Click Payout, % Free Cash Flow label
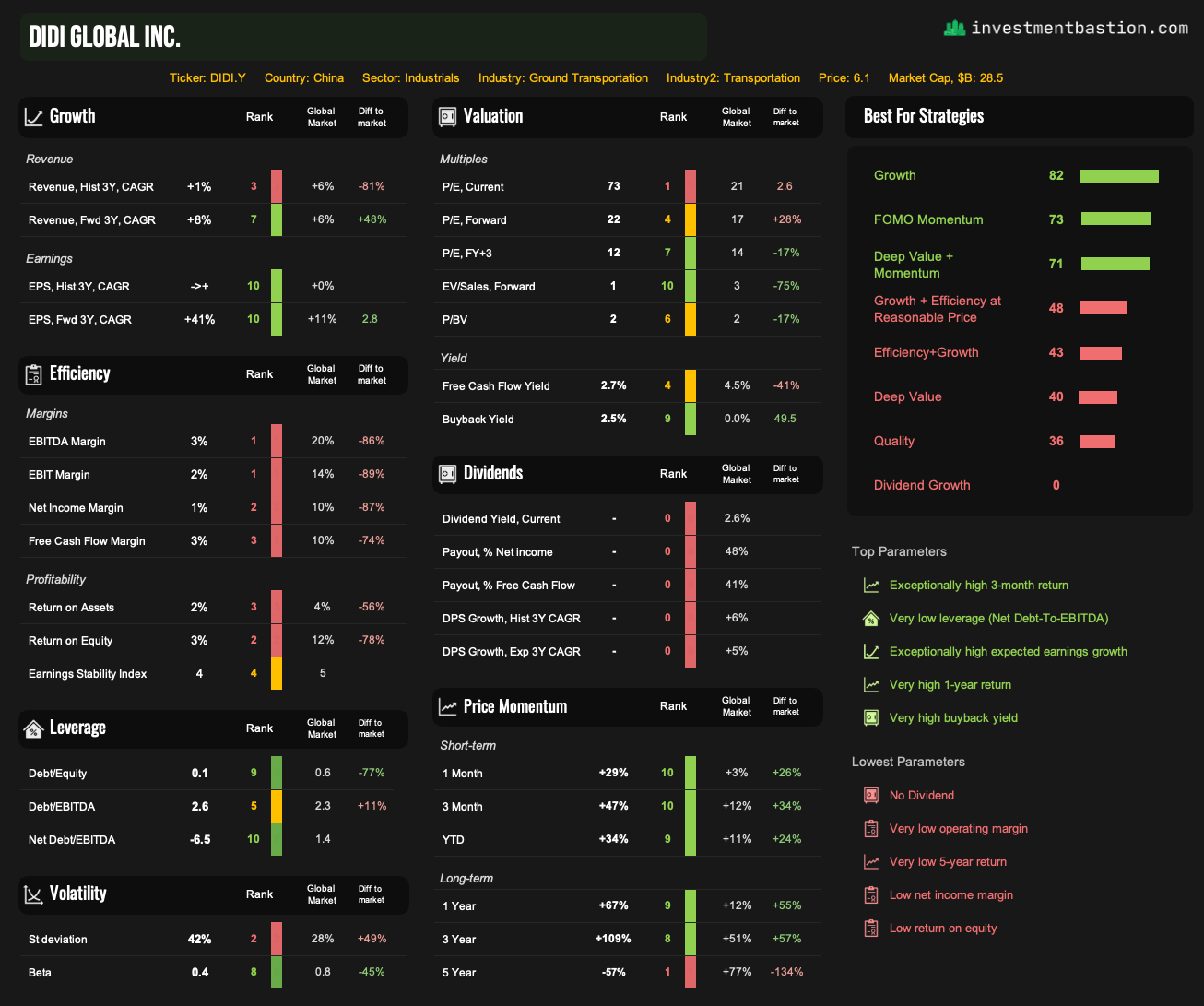The height and width of the screenshot is (1006, 1204). (x=509, y=586)
